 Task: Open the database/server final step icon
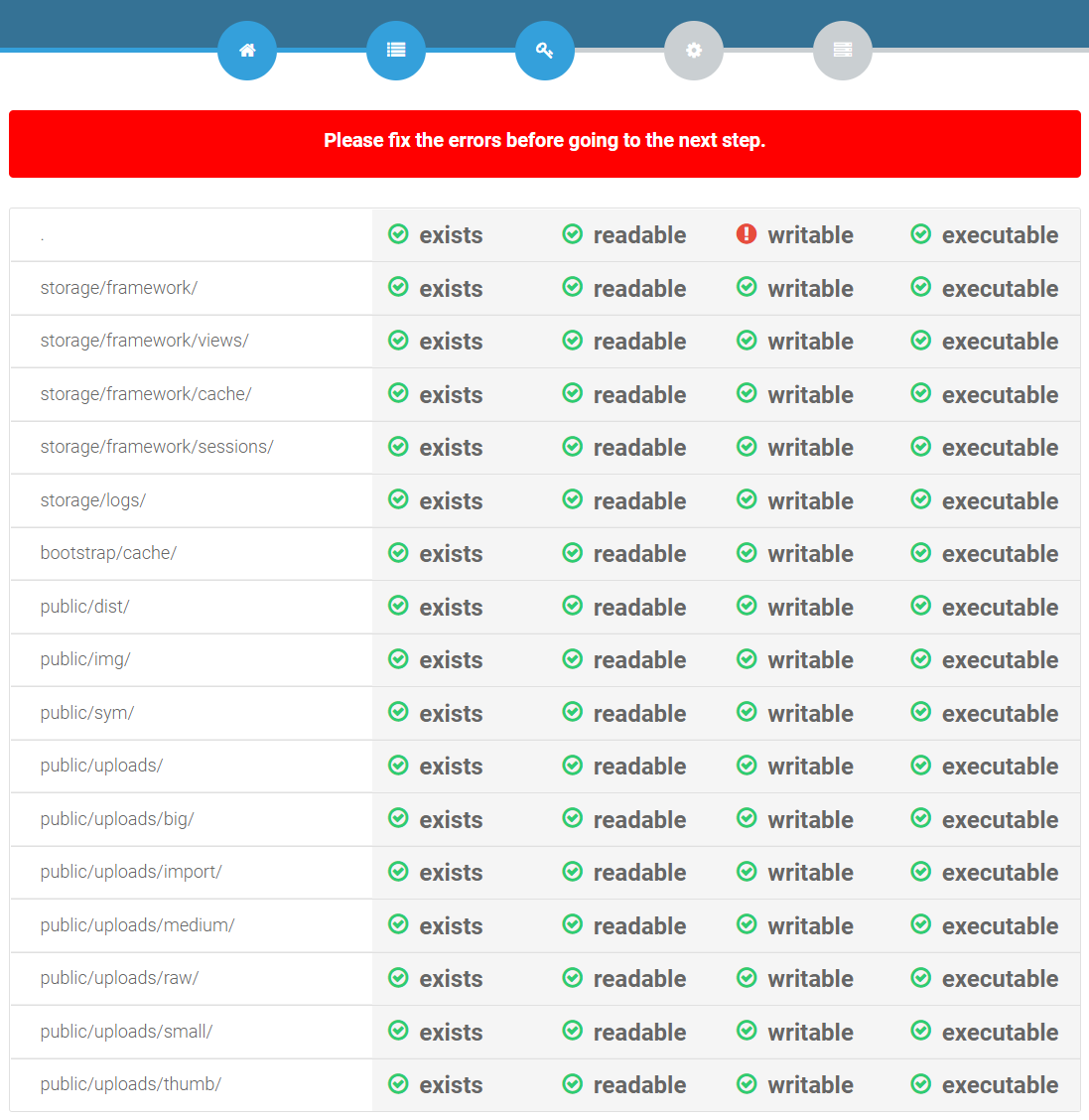[x=842, y=50]
